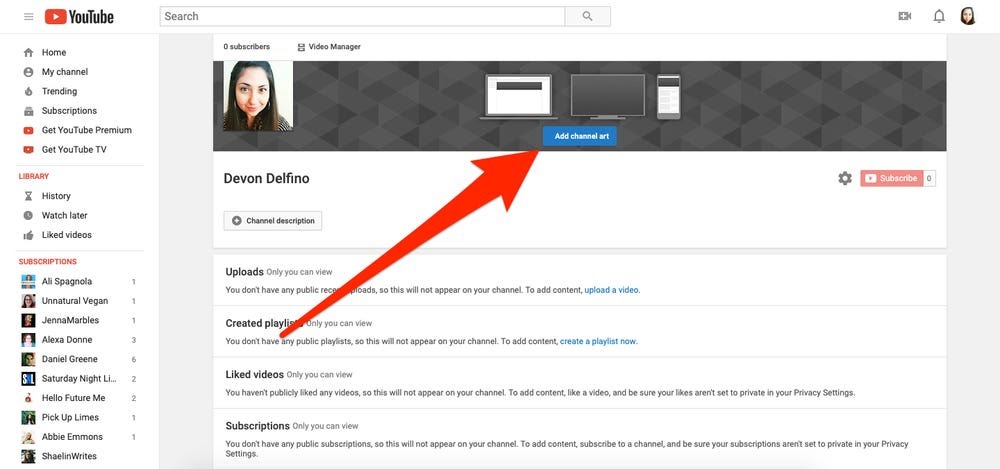Click the channel profile picture
The image size is (1000, 469).
click(x=258, y=96)
